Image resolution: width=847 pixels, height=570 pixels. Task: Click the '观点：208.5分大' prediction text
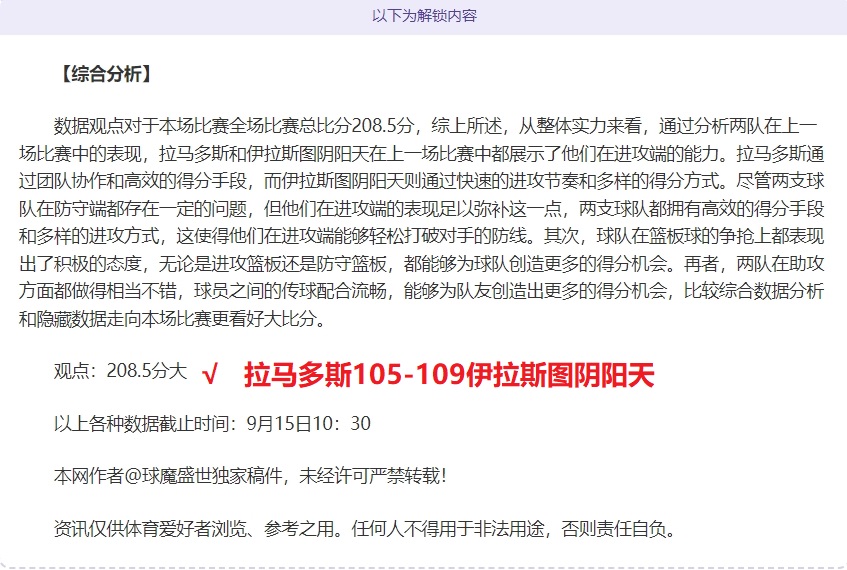(x=120, y=371)
